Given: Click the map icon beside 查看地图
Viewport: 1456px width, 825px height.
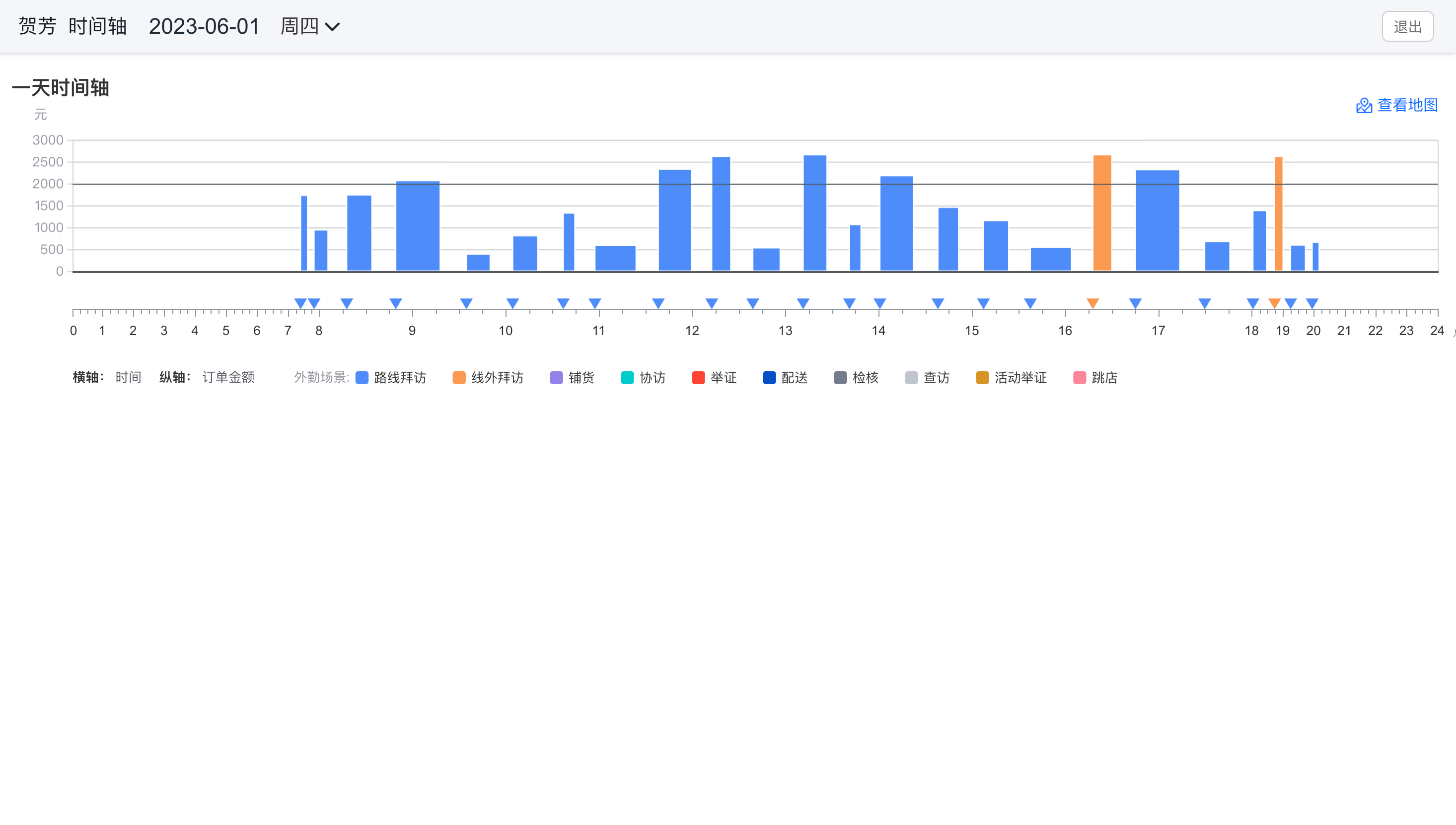Looking at the screenshot, I should coord(1364,105).
